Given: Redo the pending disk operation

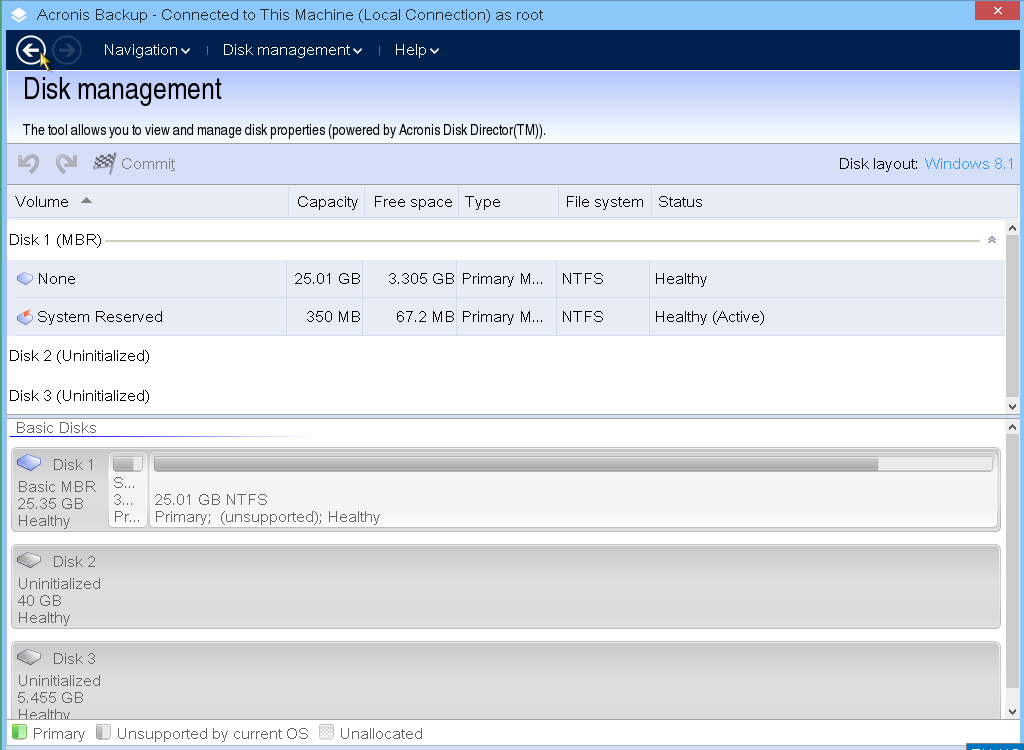Looking at the screenshot, I should pos(66,163).
